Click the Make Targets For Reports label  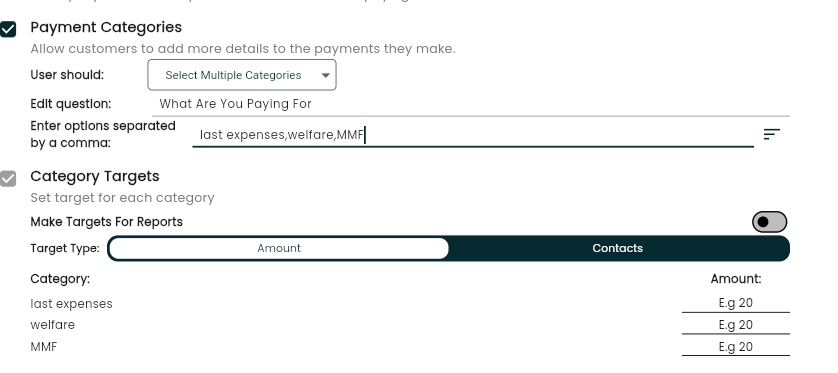coord(106,222)
